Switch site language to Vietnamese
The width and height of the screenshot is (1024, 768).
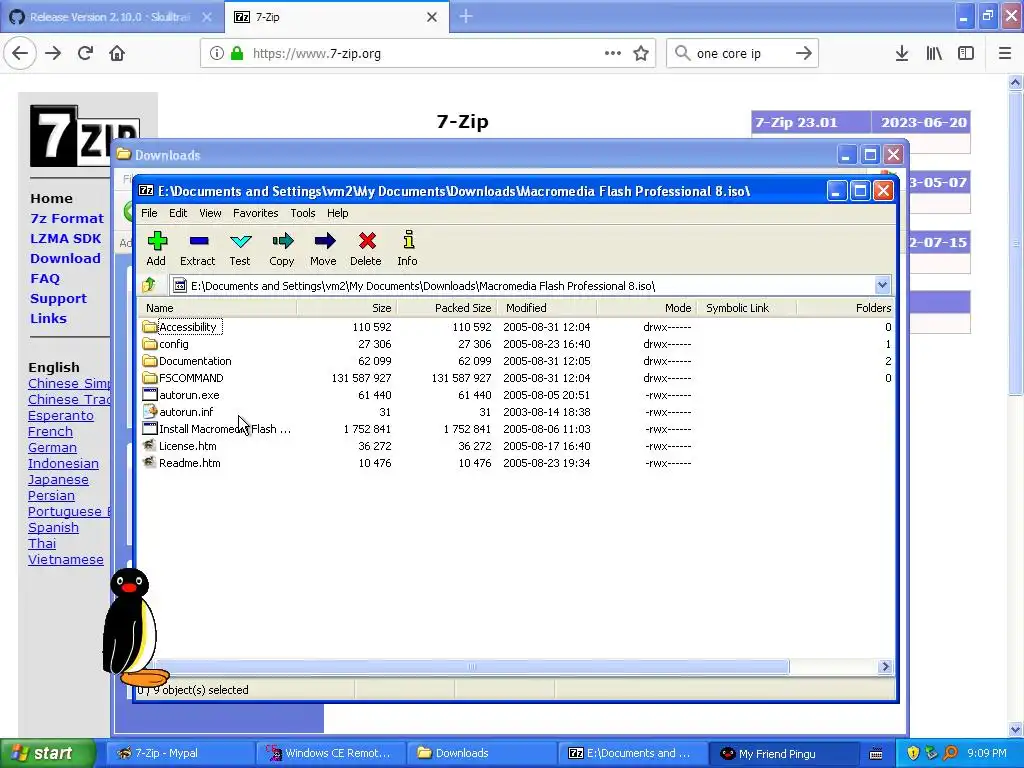coord(65,560)
